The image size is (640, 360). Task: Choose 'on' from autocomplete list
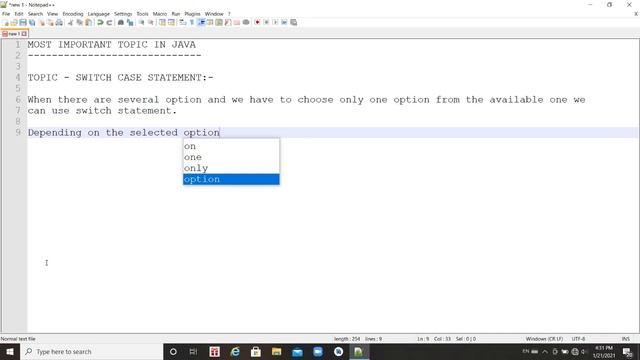231,146
